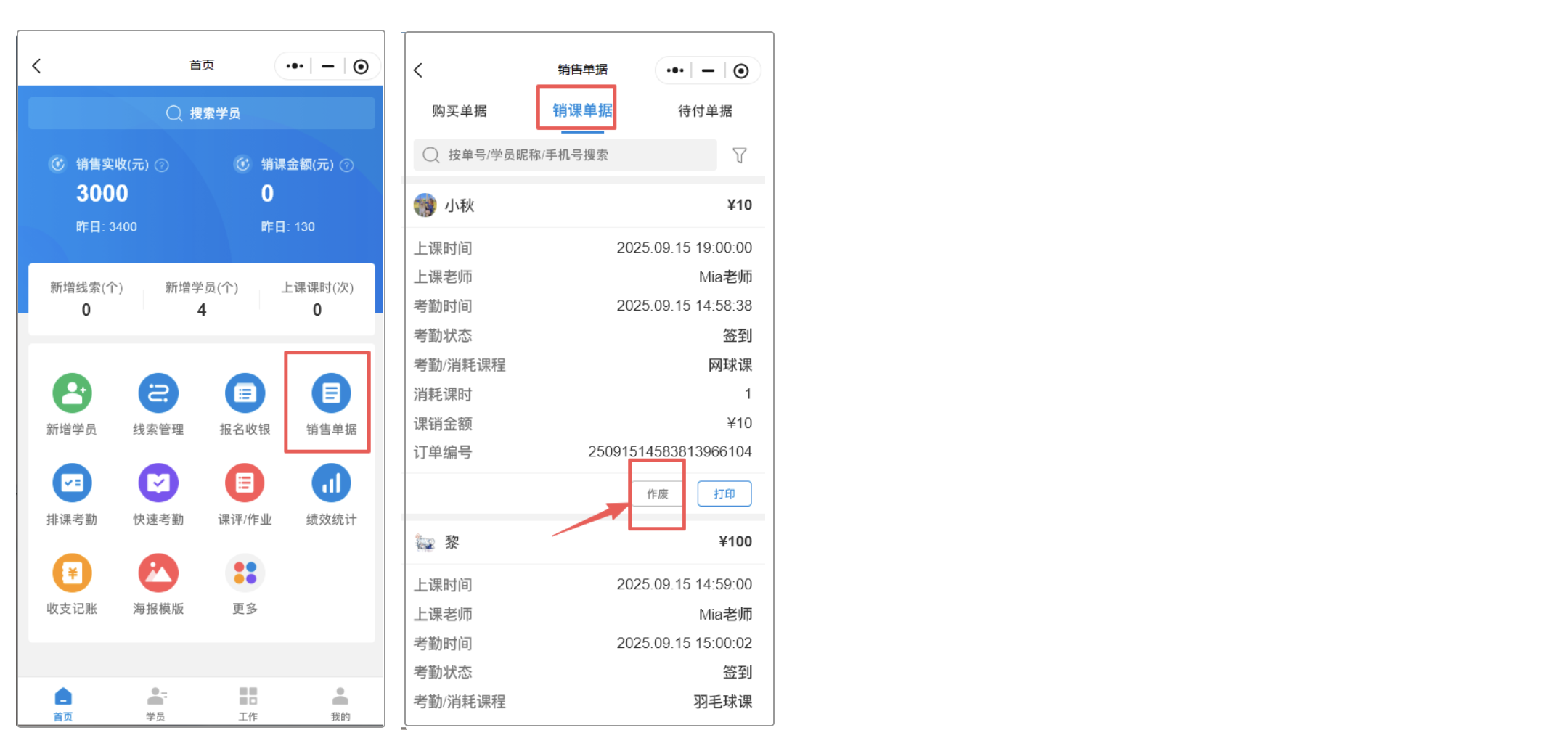This screenshot has width=1568, height=746.
Task: Open 报名收银 (enrollment cashier)
Action: [x=245, y=403]
